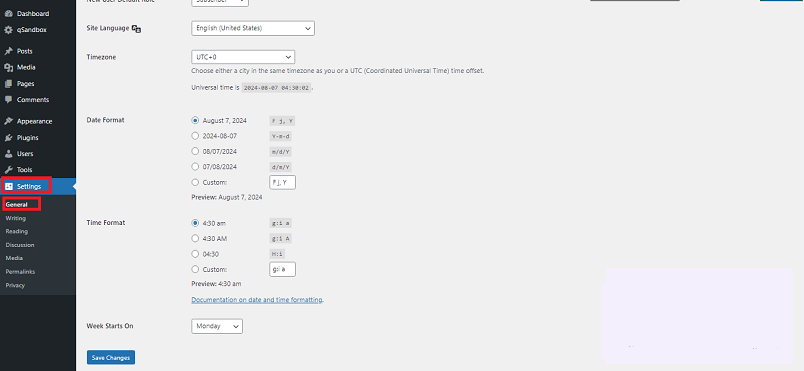This screenshot has width=804, height=371.
Task: Click the Appearance paintbrush icon
Action: tap(8, 121)
